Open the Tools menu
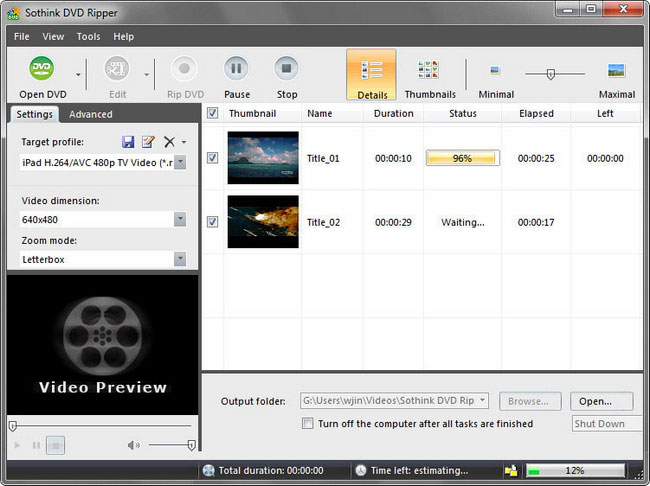650x486 pixels. pos(88,36)
